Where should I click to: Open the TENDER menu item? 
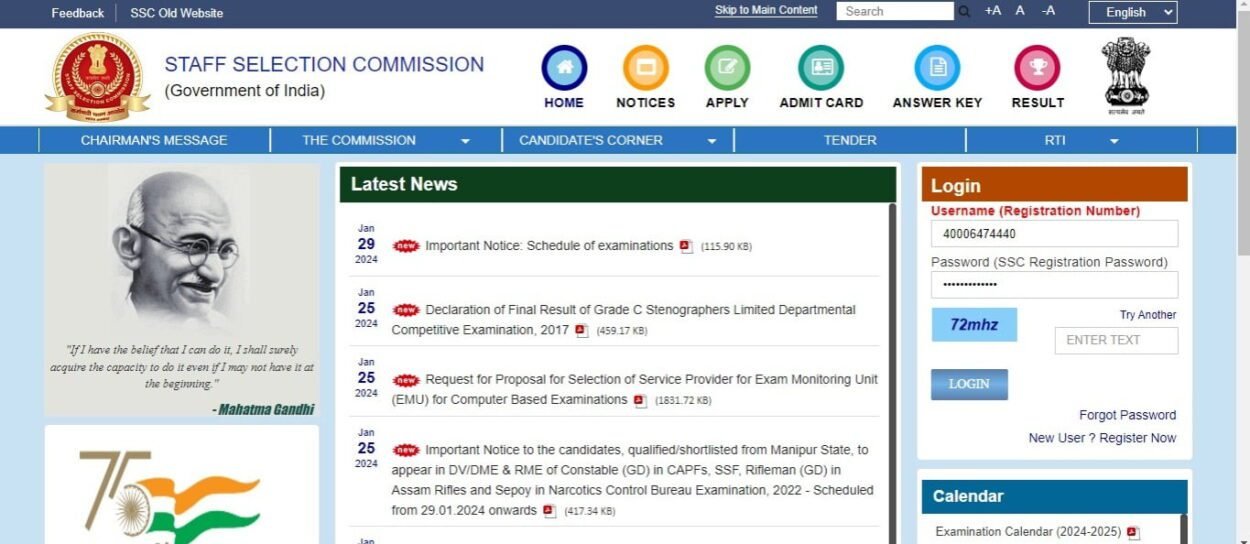tap(850, 140)
